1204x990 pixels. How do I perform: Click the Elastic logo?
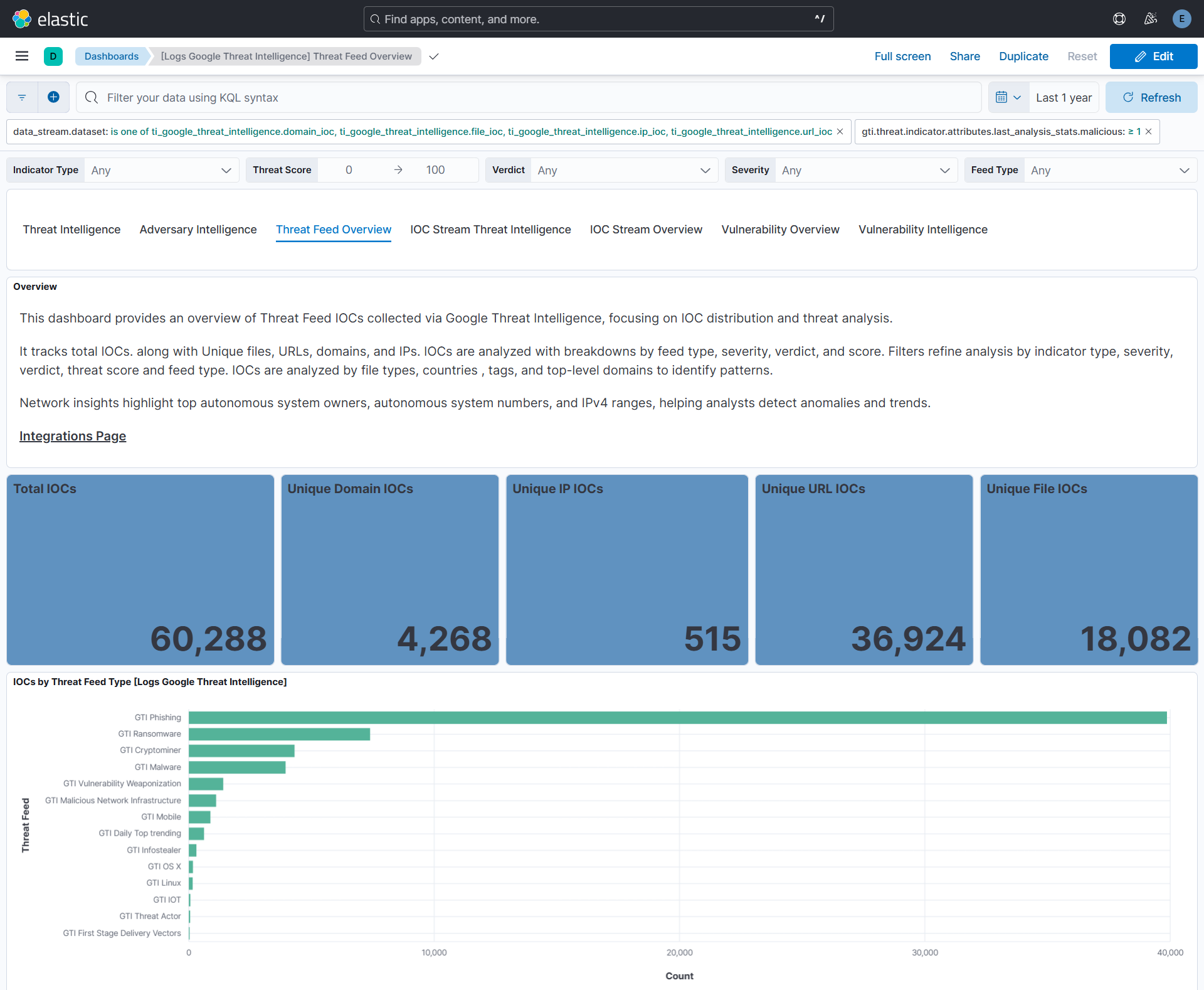click(50, 19)
